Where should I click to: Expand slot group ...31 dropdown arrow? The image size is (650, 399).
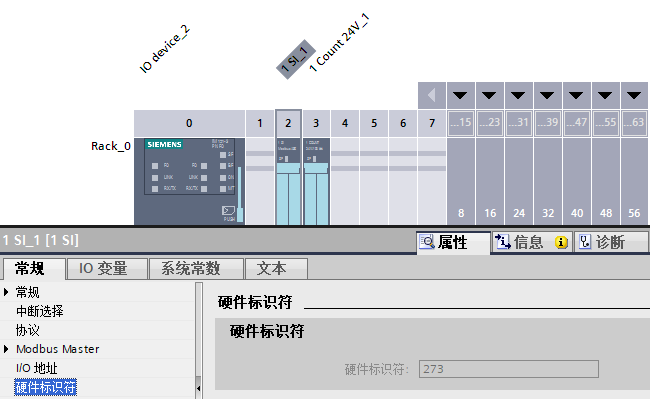(x=519, y=95)
